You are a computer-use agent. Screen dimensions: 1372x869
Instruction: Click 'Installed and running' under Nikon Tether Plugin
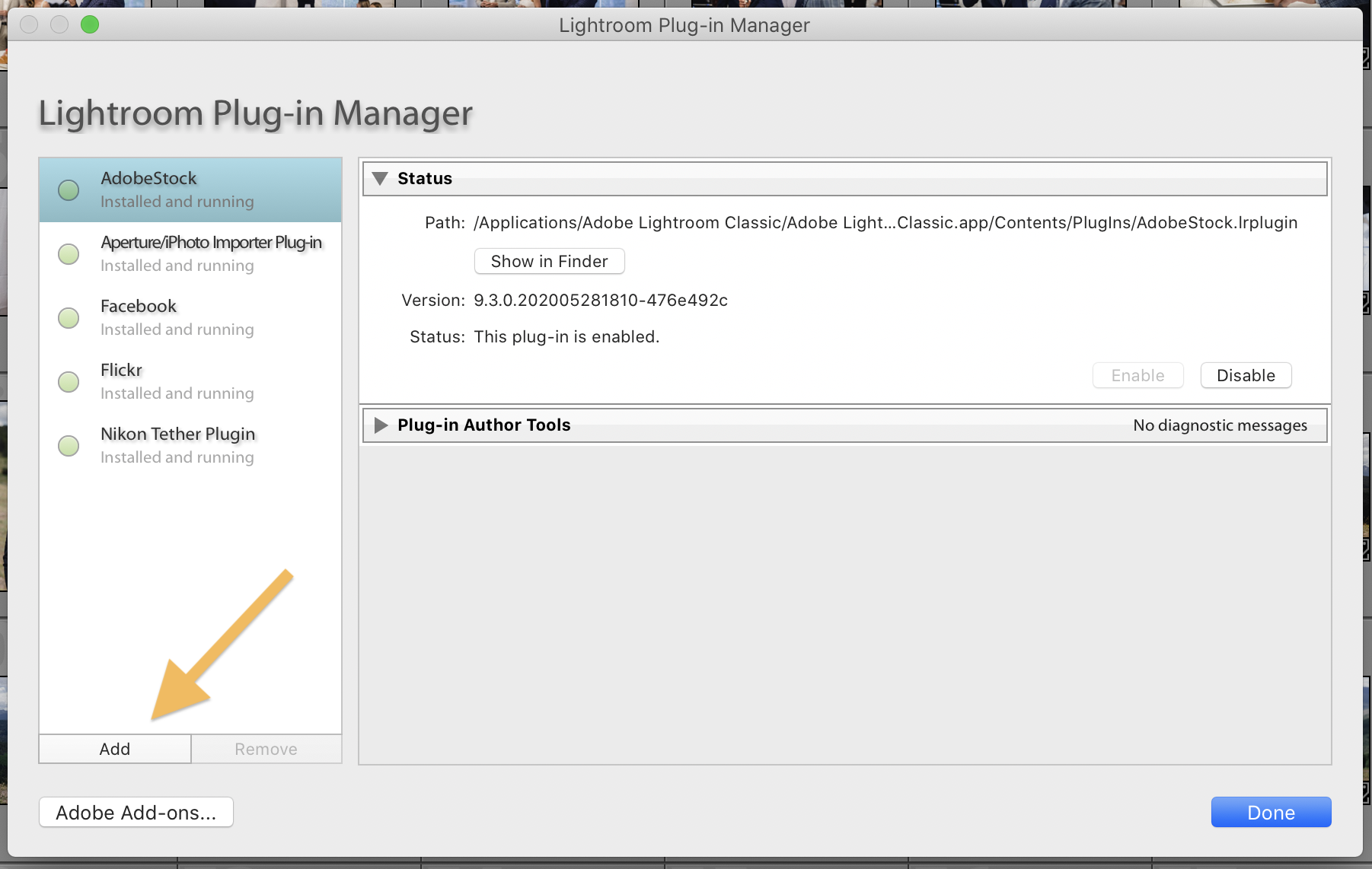click(177, 457)
